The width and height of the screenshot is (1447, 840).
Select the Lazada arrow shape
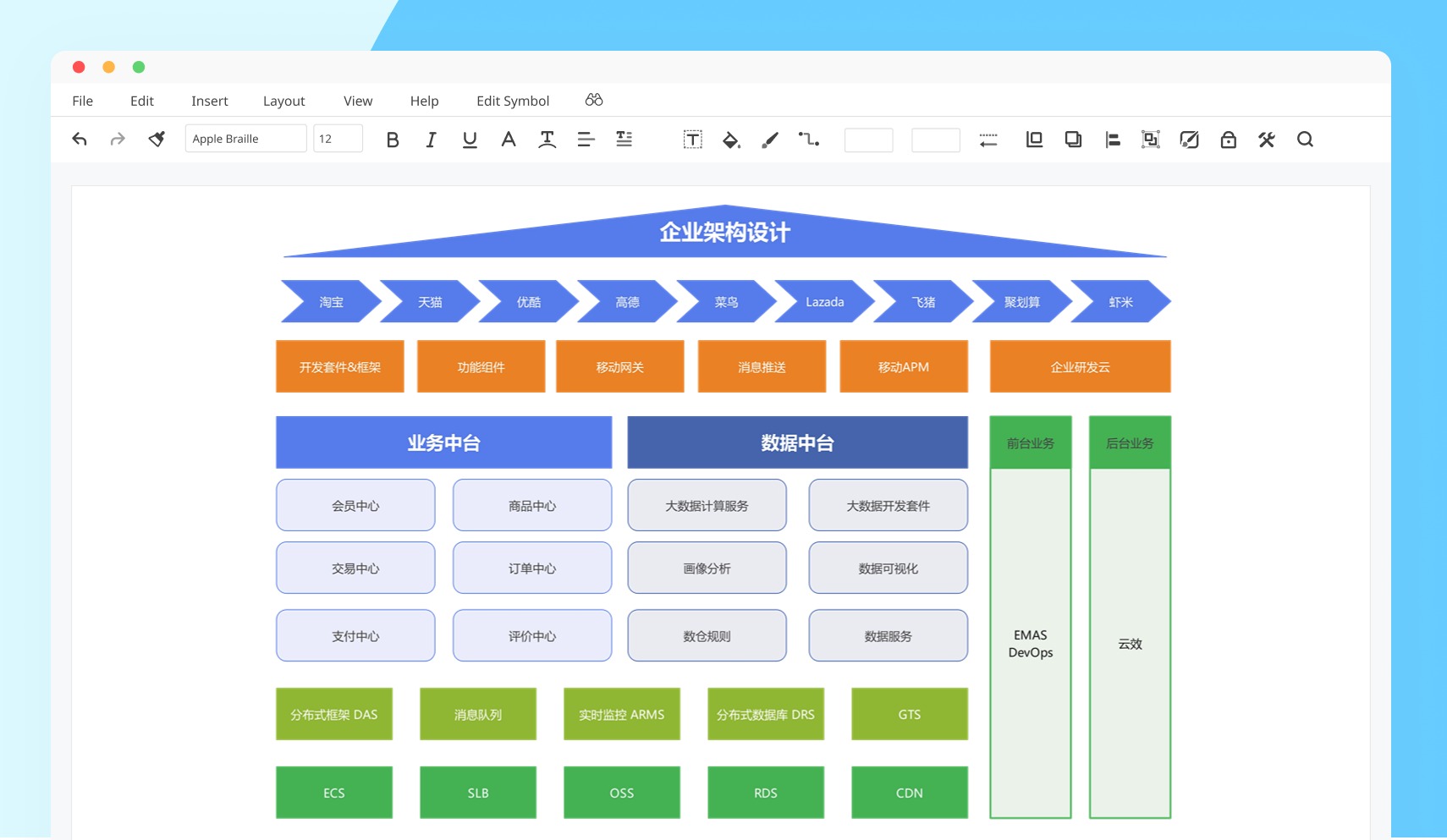pyautogui.click(x=825, y=302)
